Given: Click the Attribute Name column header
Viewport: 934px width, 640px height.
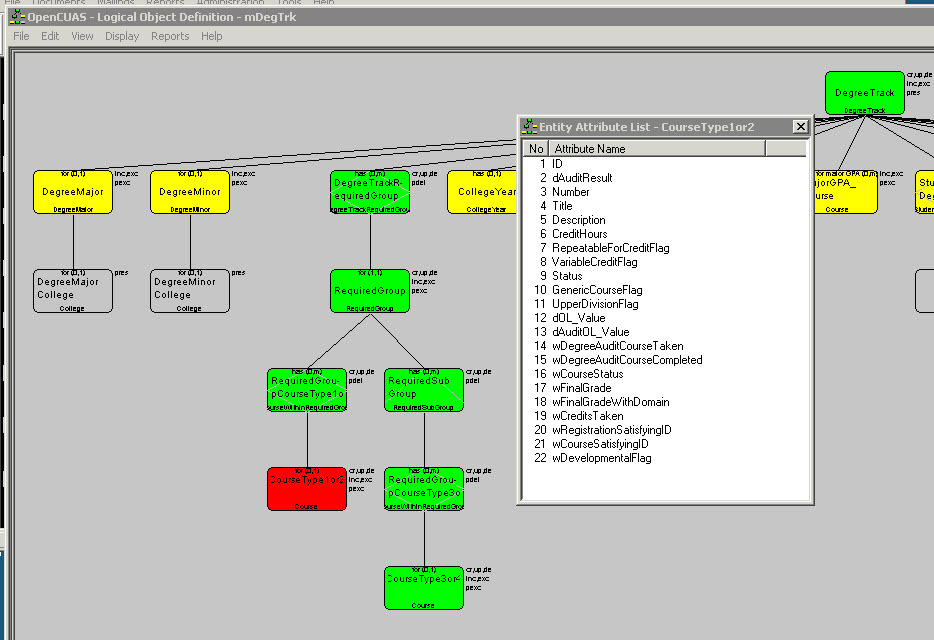Looking at the screenshot, I should [x=656, y=149].
